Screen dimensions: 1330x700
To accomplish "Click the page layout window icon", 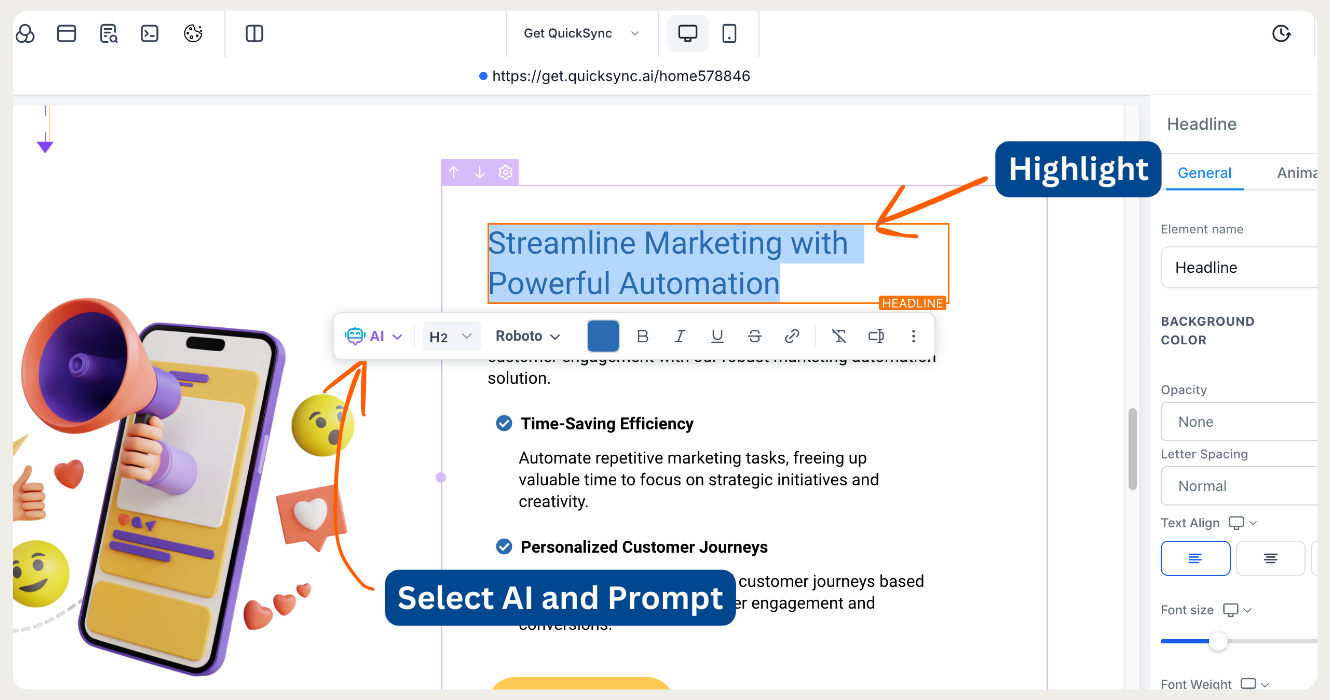I will (67, 34).
